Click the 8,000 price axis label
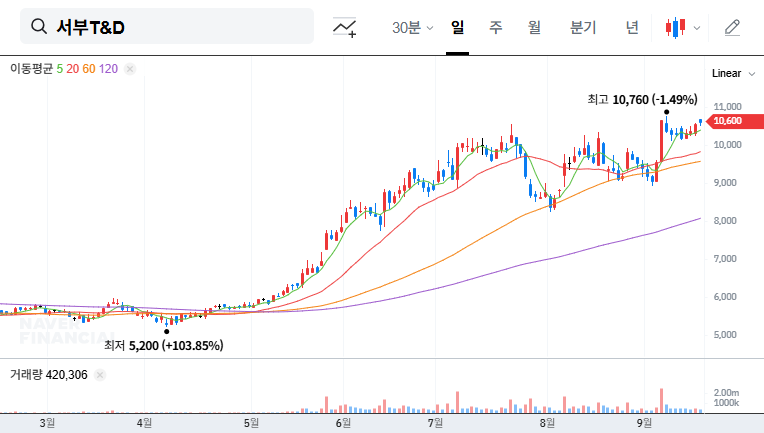The width and height of the screenshot is (764, 433). pos(726,221)
